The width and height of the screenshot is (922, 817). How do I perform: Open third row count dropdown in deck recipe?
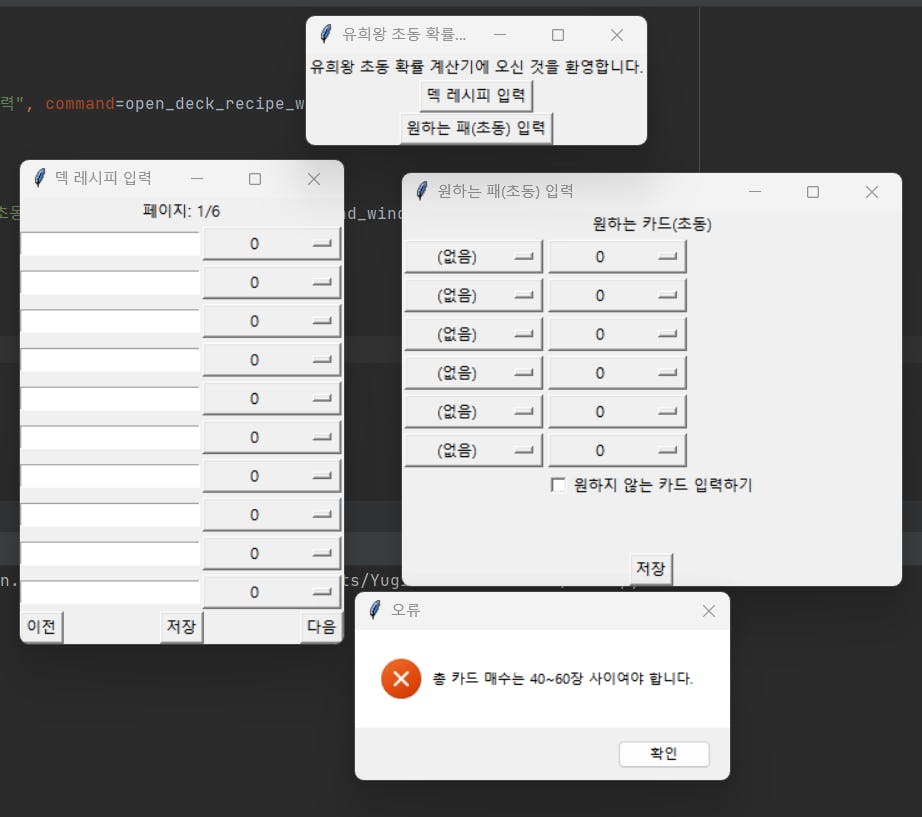[x=272, y=321]
